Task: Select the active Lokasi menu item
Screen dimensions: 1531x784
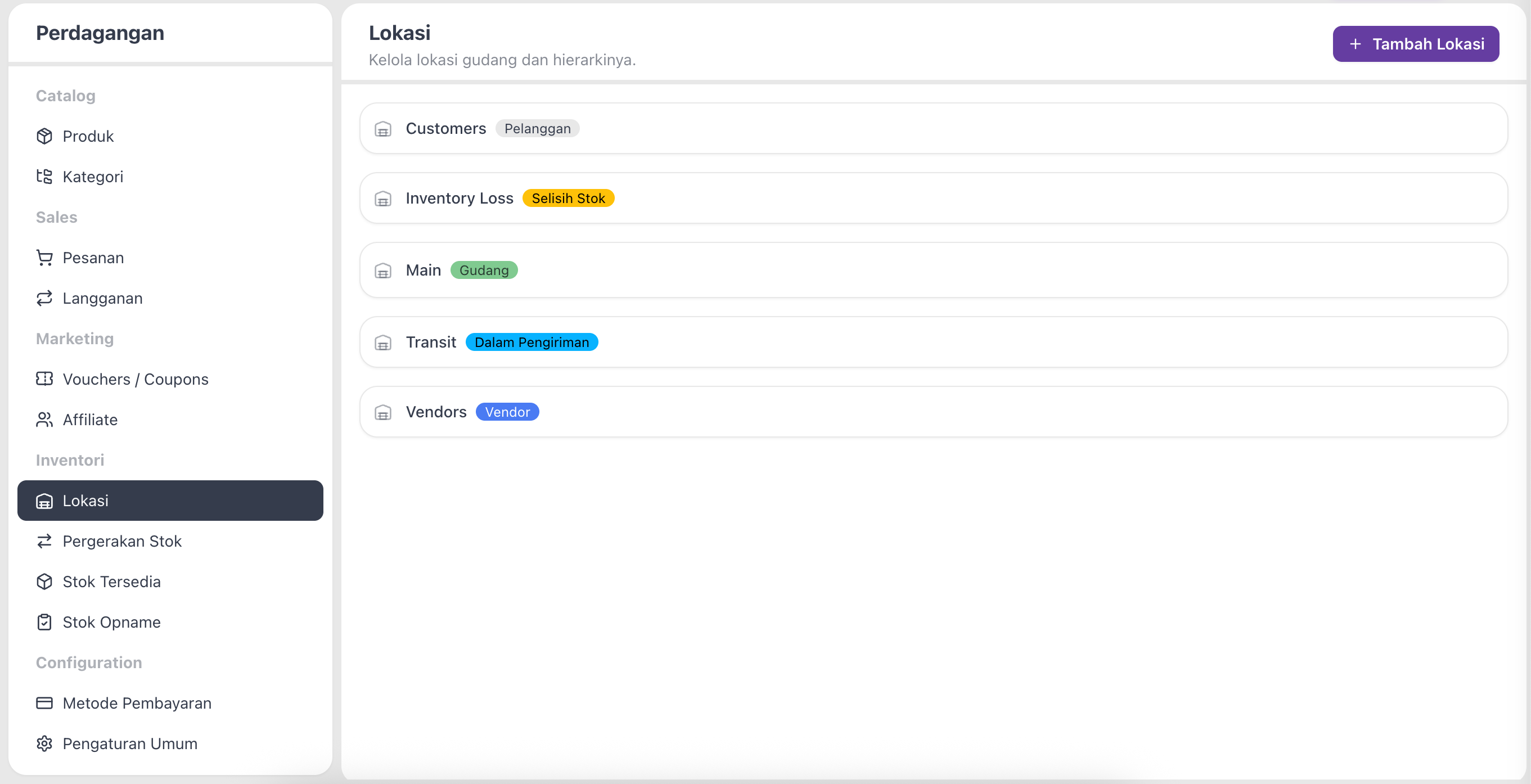Action: coord(170,501)
